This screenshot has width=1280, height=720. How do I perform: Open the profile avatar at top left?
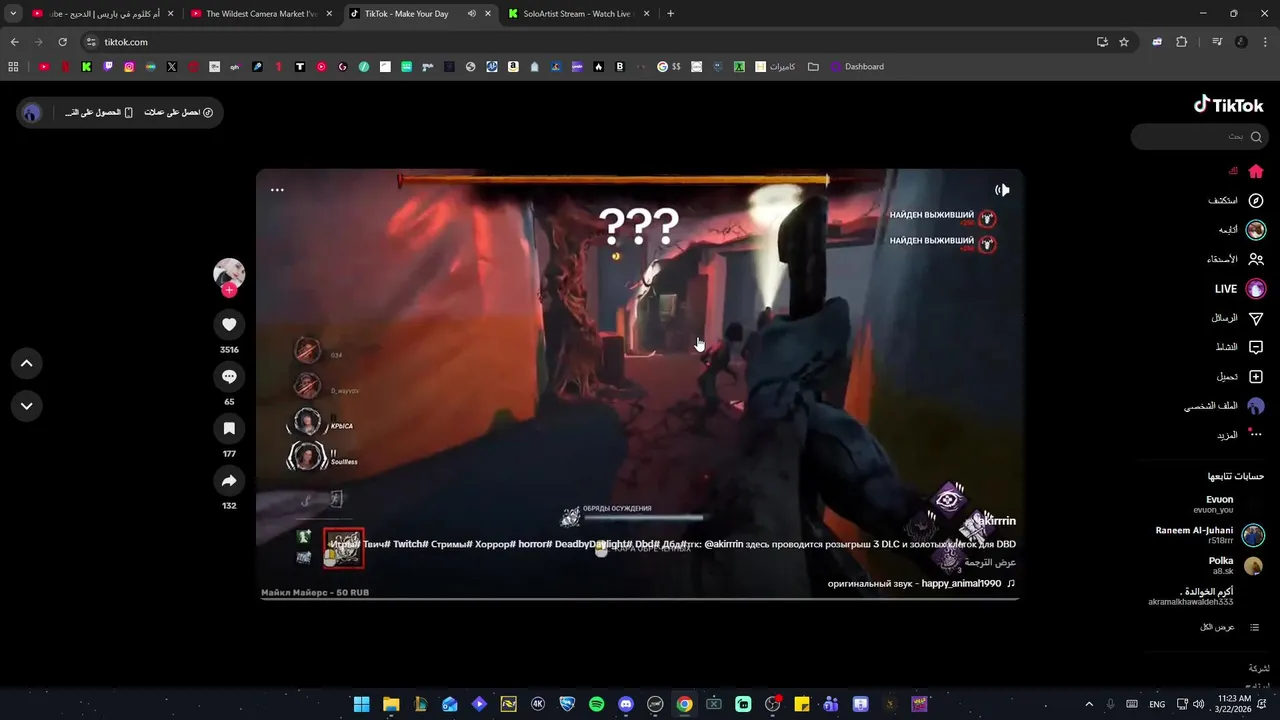[x=32, y=113]
